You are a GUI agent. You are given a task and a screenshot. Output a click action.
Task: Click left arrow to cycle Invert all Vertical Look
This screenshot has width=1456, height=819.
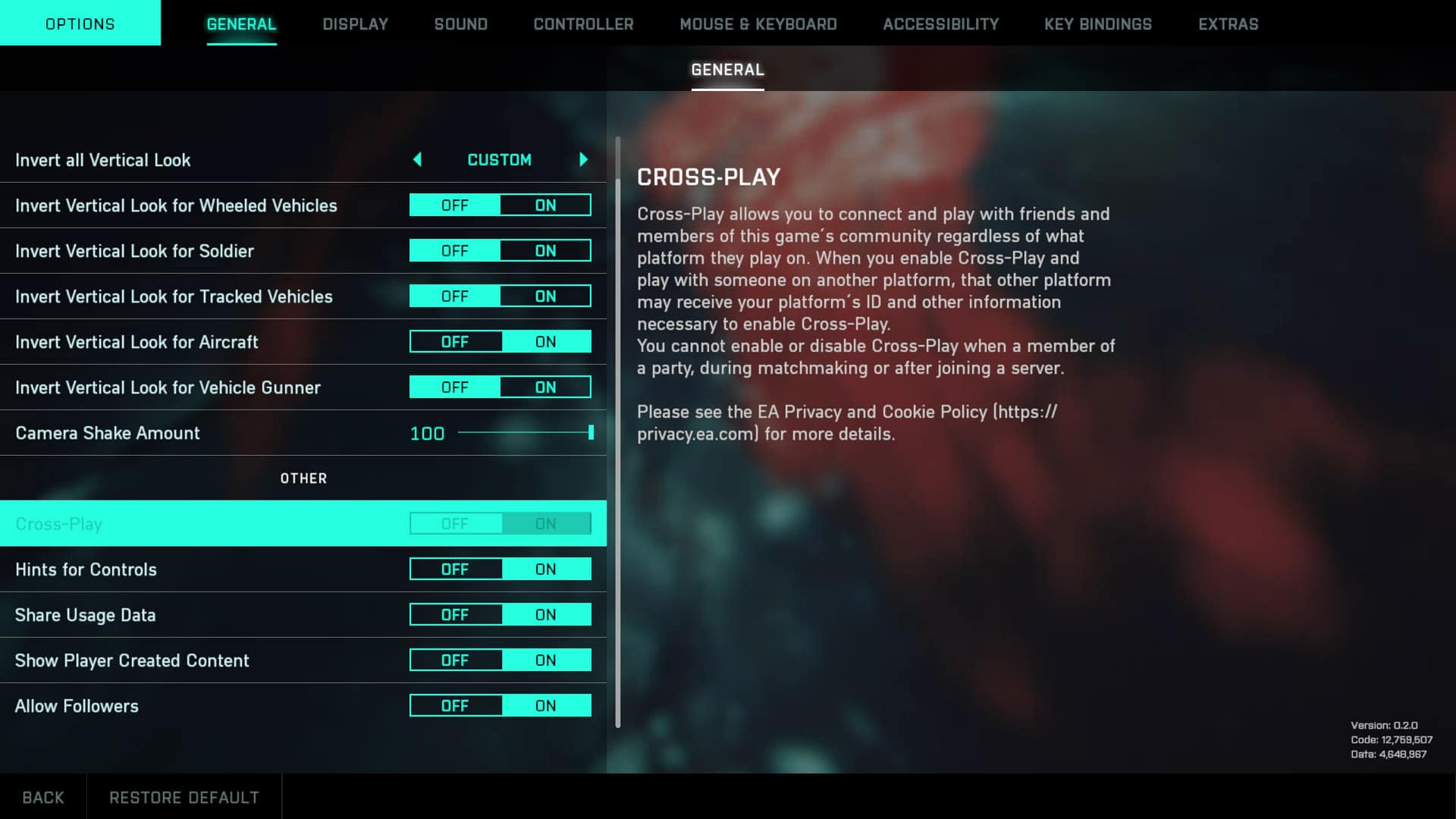click(417, 160)
